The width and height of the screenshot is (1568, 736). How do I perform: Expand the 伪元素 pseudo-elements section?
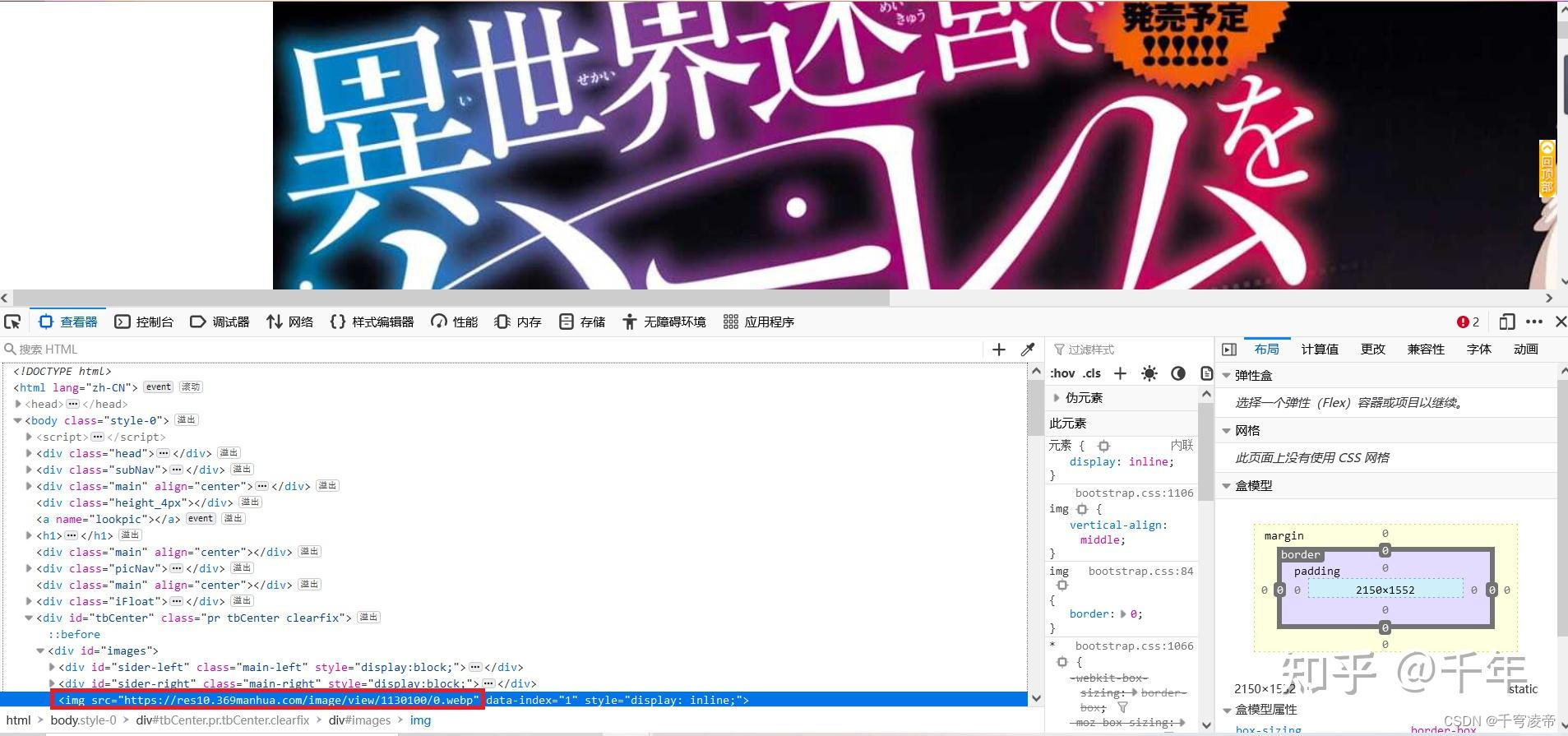(x=1057, y=398)
